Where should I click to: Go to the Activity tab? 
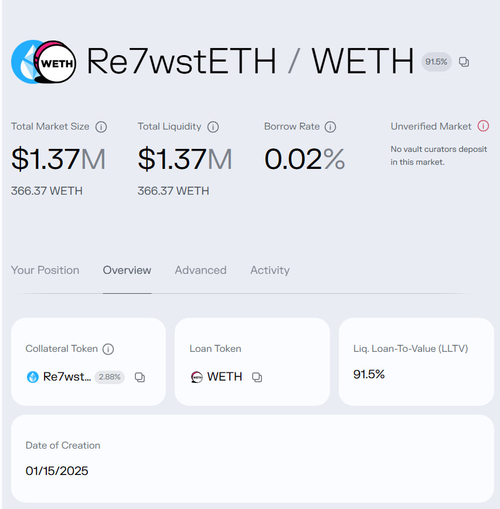270,270
